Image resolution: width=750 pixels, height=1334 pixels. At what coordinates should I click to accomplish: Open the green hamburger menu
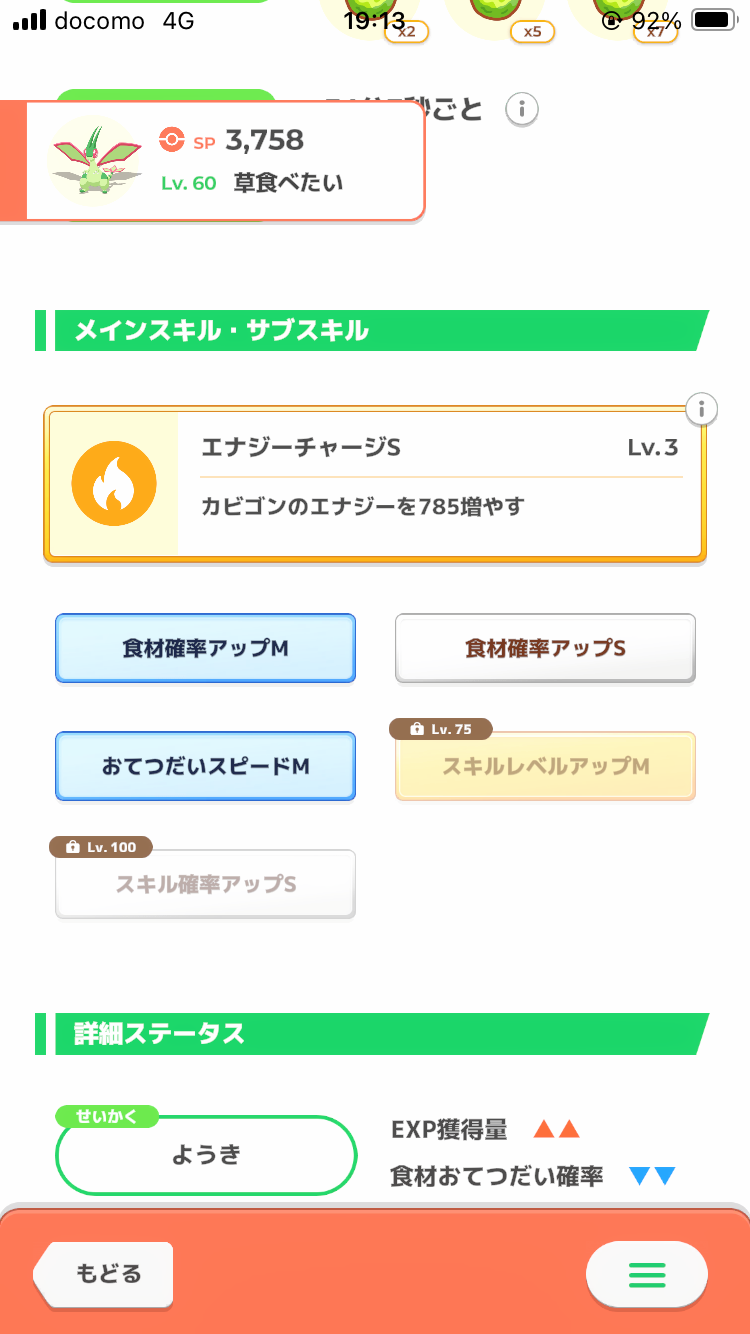[646, 1274]
